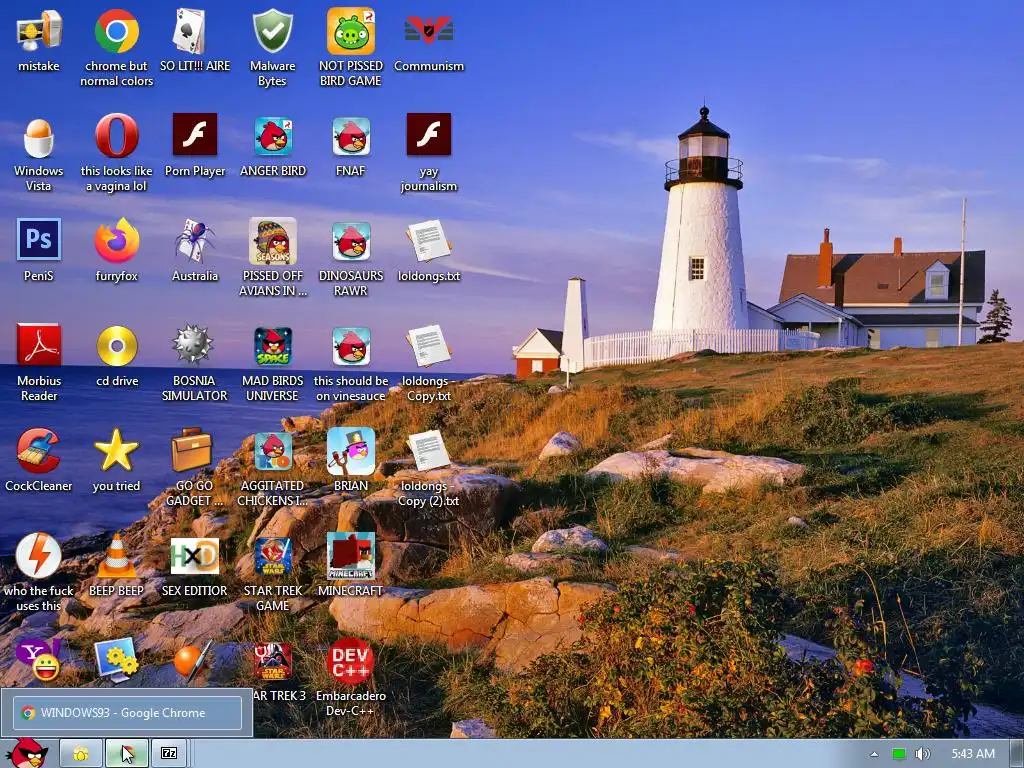The width and height of the screenshot is (1024, 768).
Task: Open the 'Australia' spider solitaire icon
Action: [x=194, y=240]
